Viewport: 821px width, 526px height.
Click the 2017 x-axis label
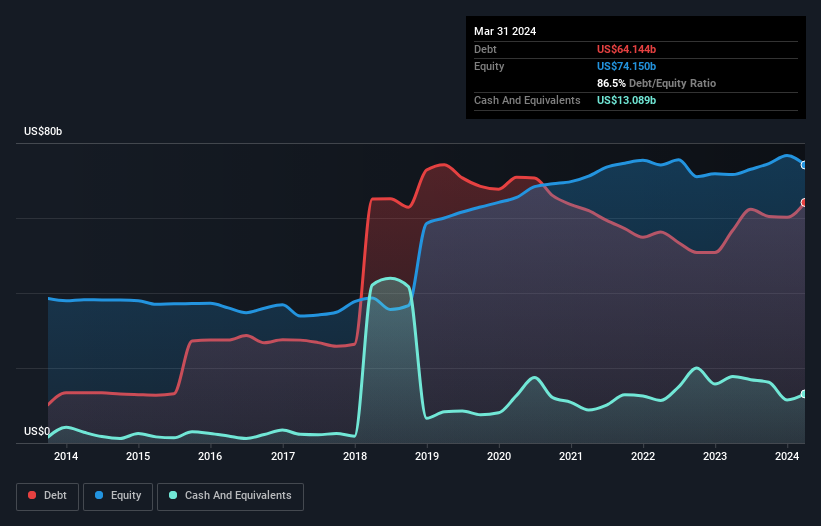[x=283, y=456]
